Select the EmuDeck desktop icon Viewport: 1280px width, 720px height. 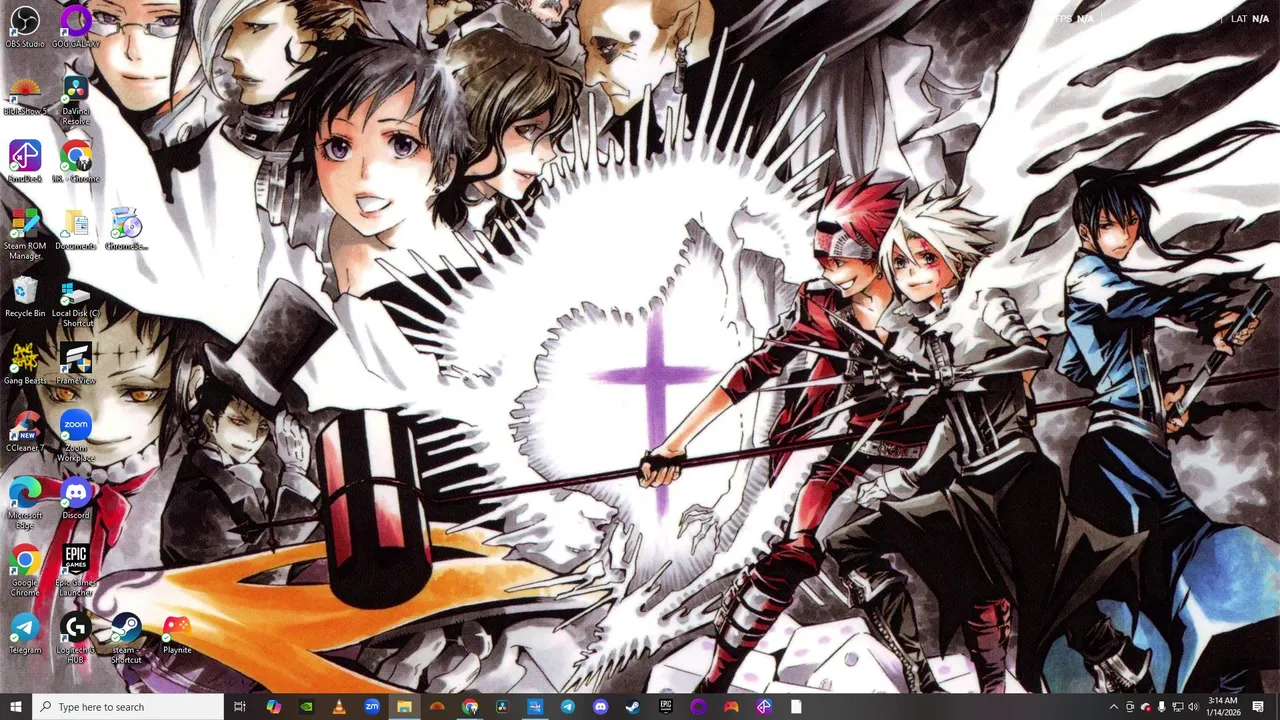(25, 162)
